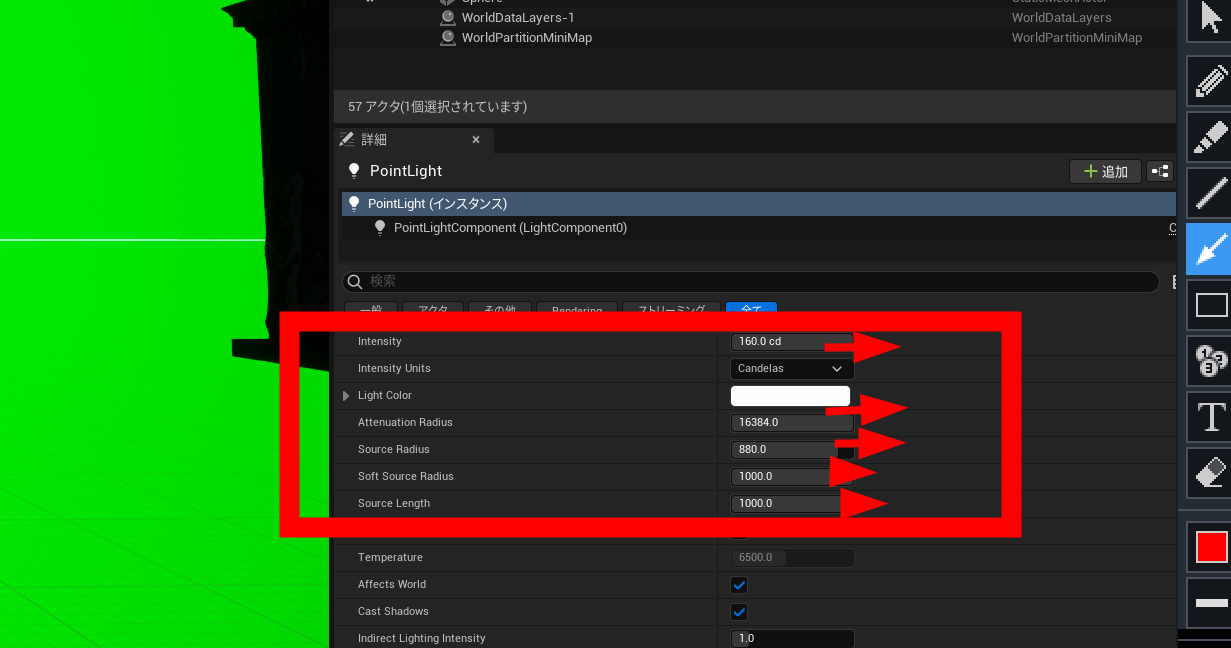Close the 詳細 details tab
This screenshot has width=1231, height=648.
click(x=476, y=140)
